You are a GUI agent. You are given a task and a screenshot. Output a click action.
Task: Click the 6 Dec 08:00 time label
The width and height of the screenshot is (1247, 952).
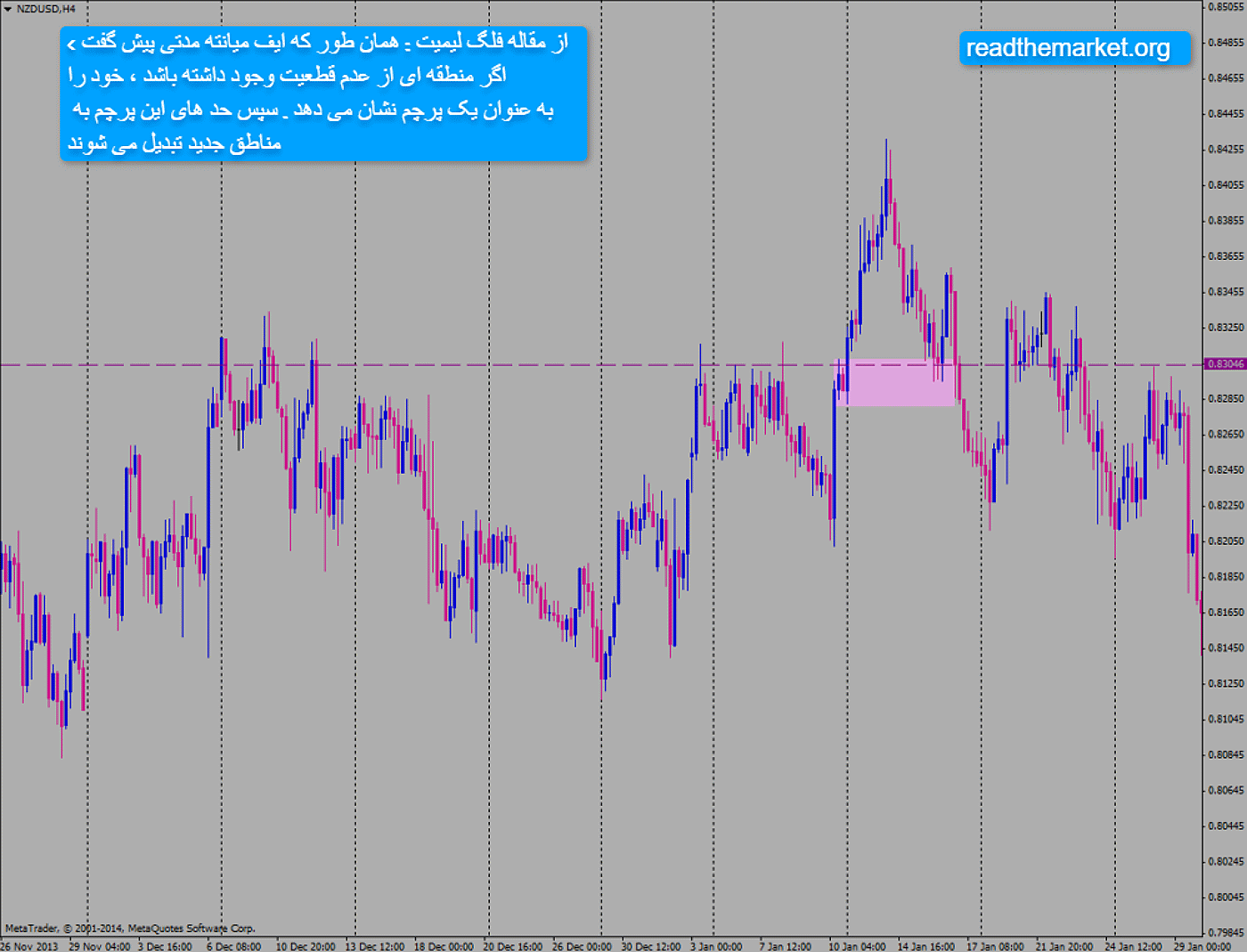pos(233,946)
